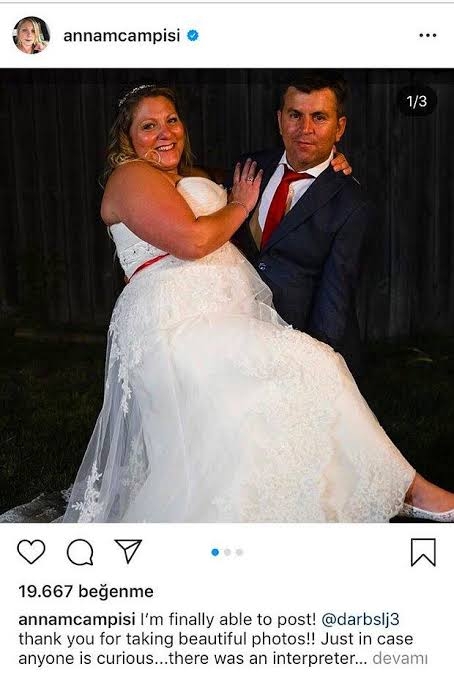Open annamcampisi username in header
This screenshot has width=454, height=675.
tap(122, 36)
